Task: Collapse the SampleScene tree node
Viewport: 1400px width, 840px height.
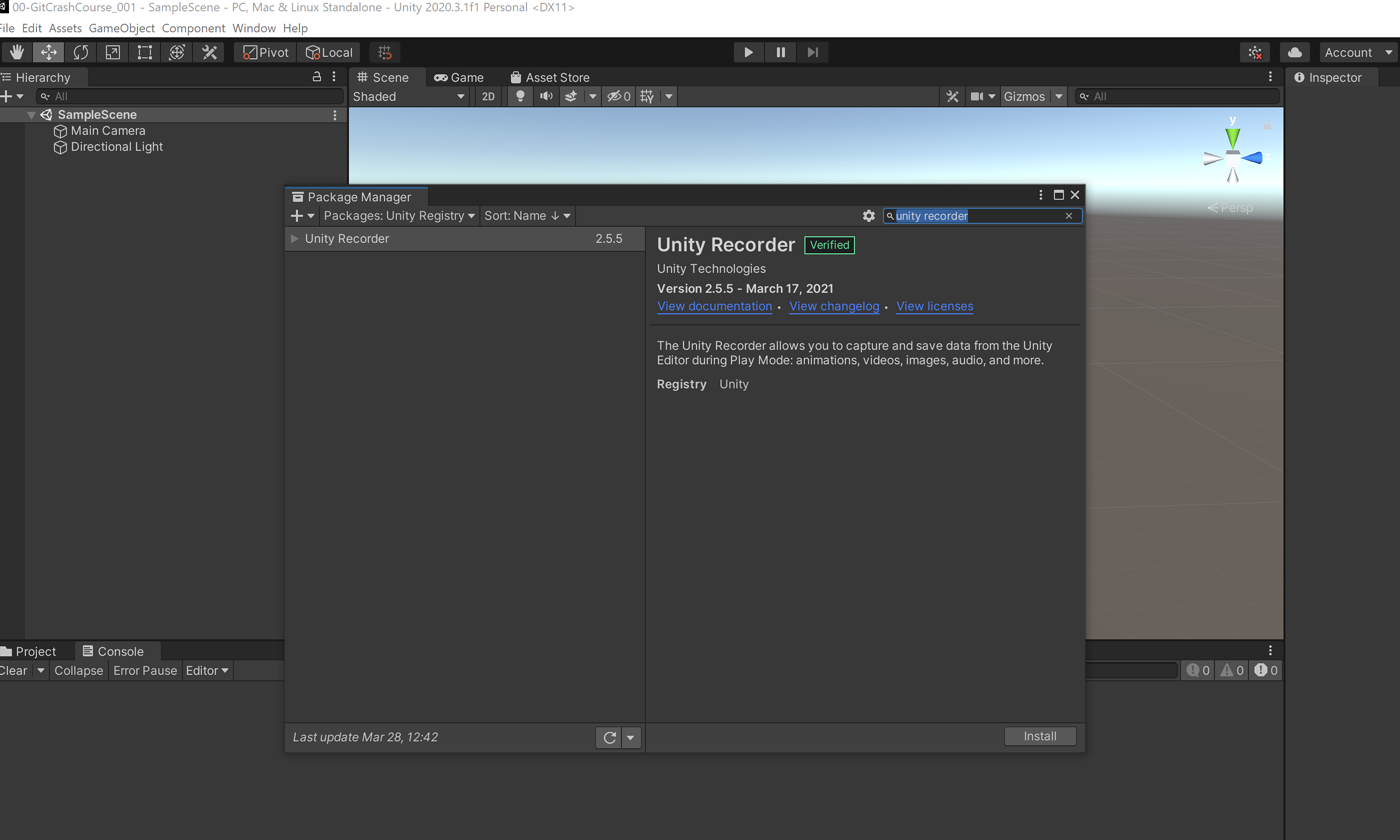Action: click(31, 115)
